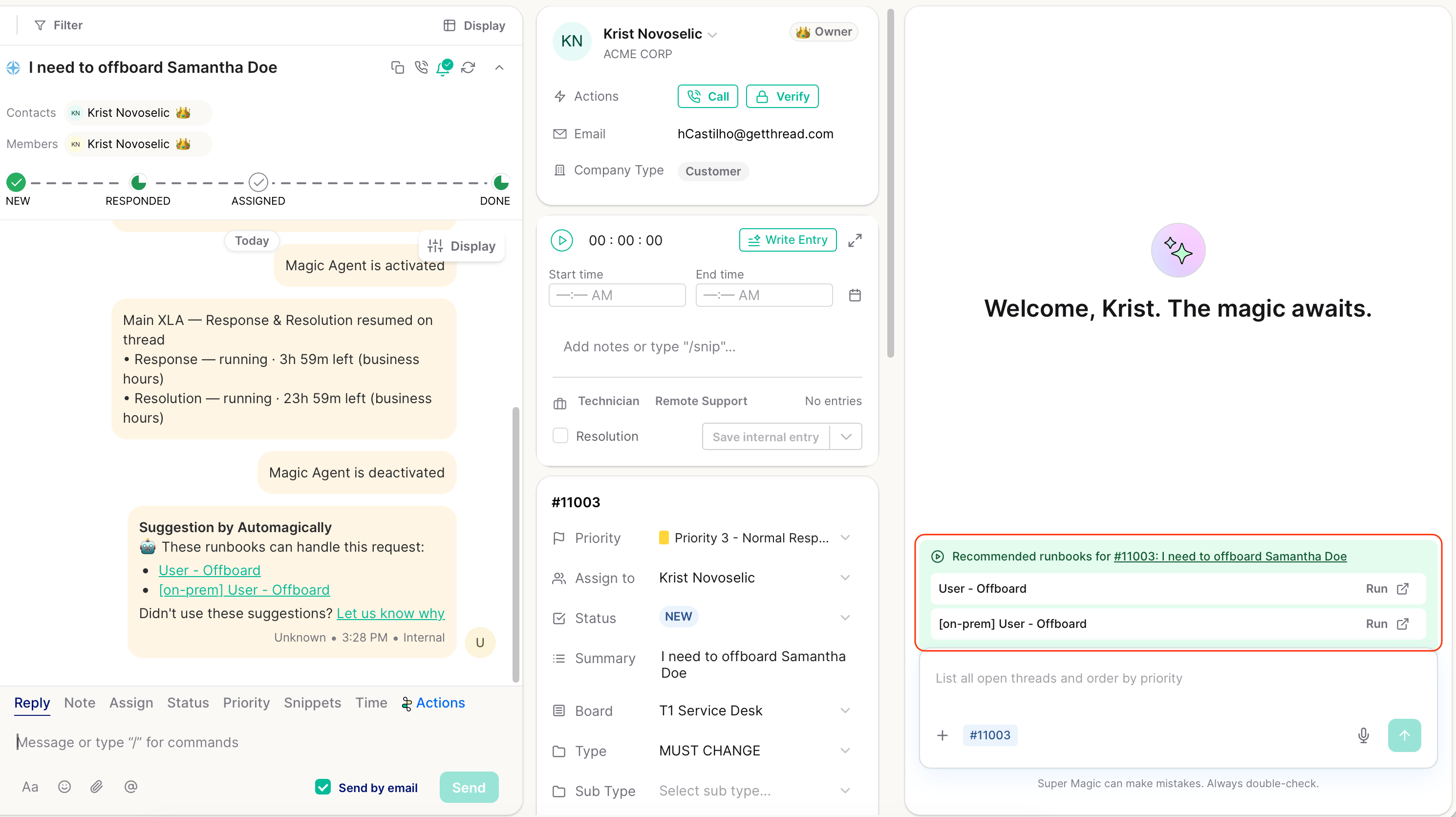Click the Verify button
Screen dimensions: 1456x817
pyautogui.click(x=782, y=97)
